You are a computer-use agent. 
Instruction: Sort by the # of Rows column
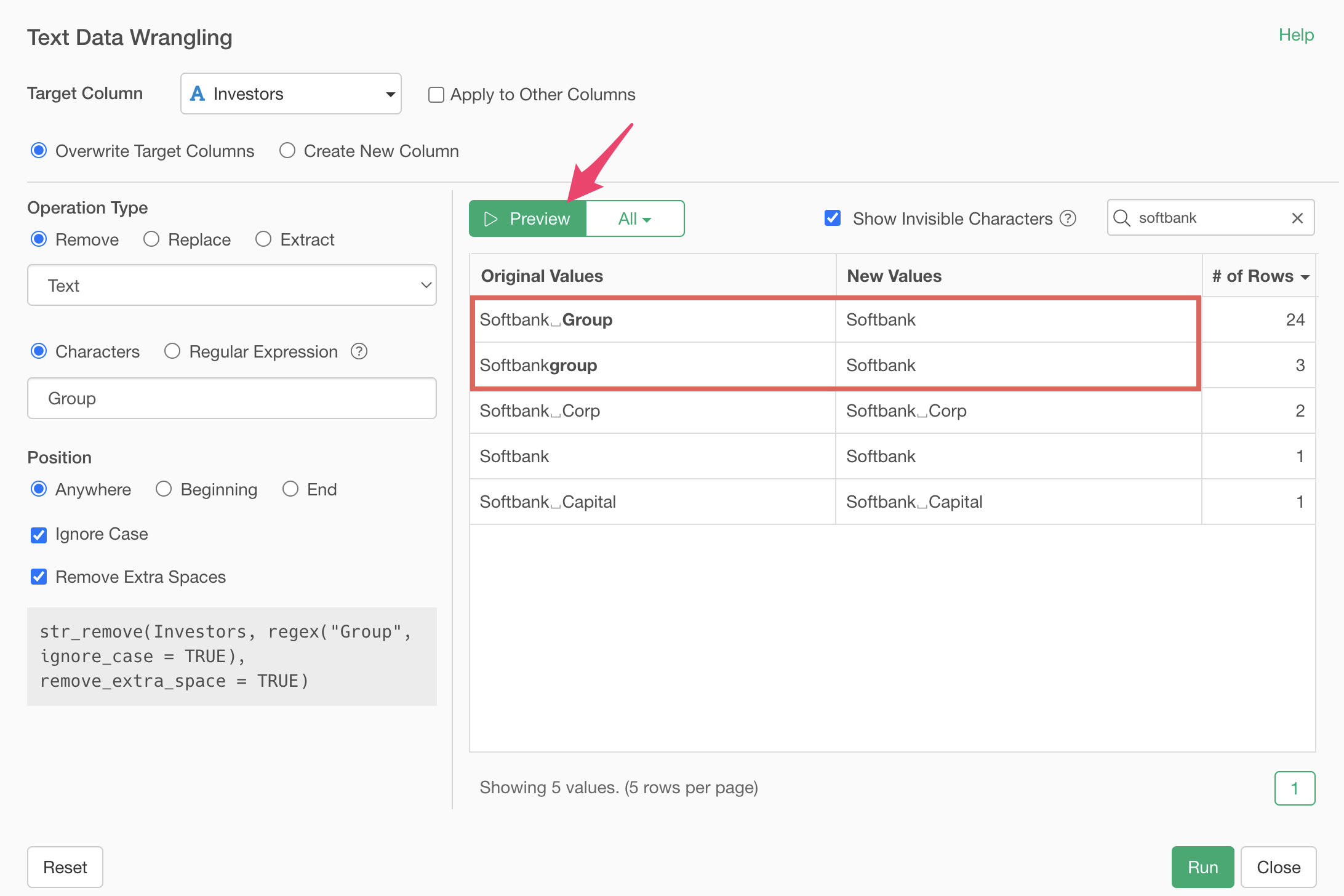[x=1260, y=276]
